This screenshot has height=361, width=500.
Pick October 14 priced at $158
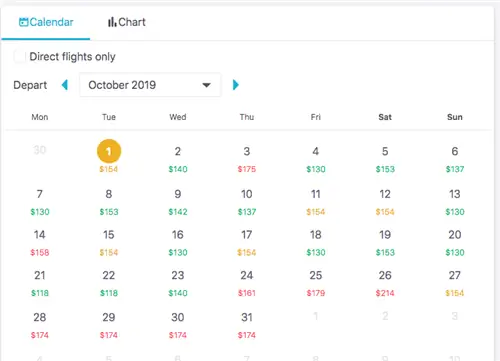coord(40,243)
